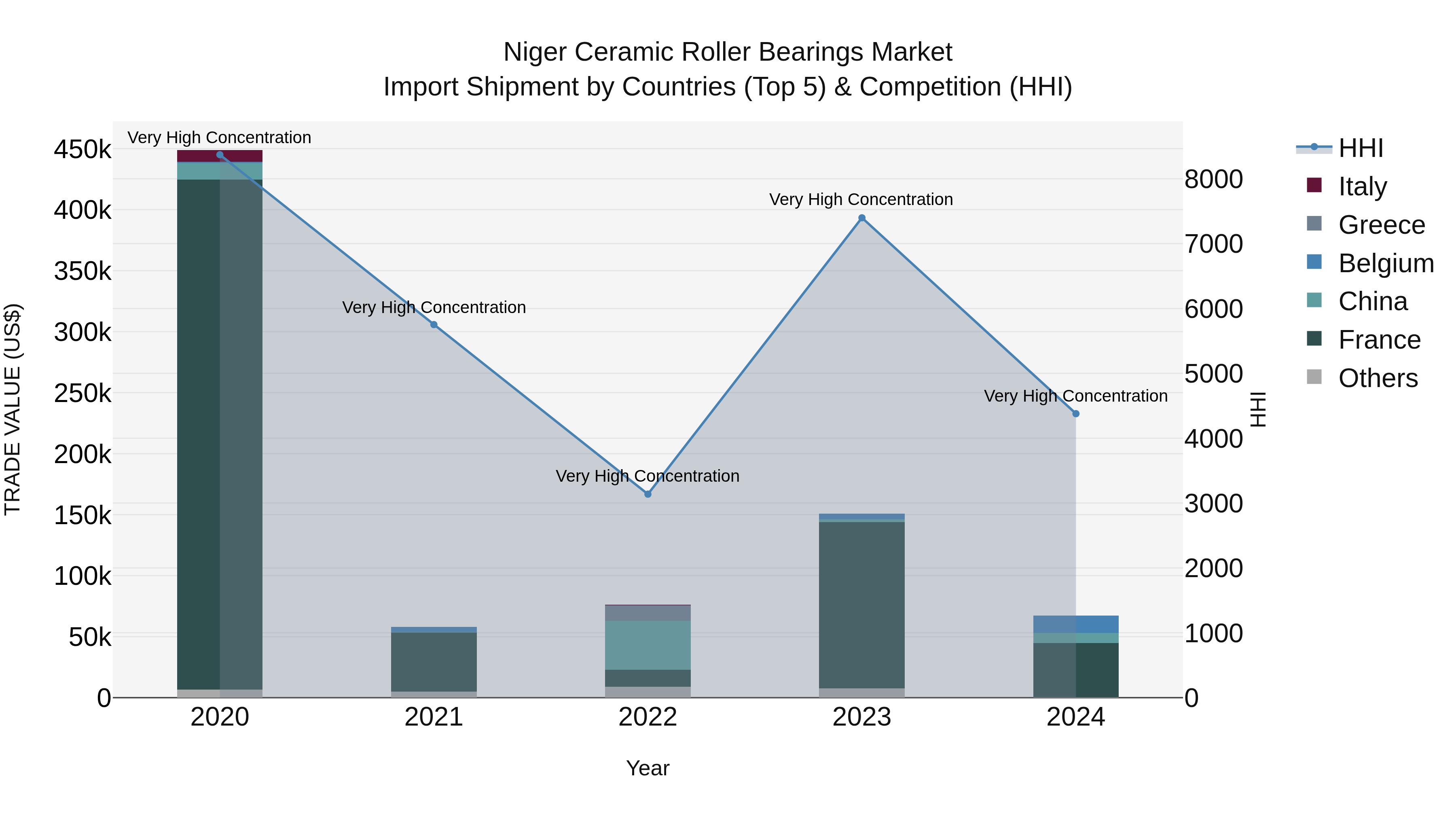Click the Belgium blue legend swatch
1456x819 pixels.
[1314, 262]
